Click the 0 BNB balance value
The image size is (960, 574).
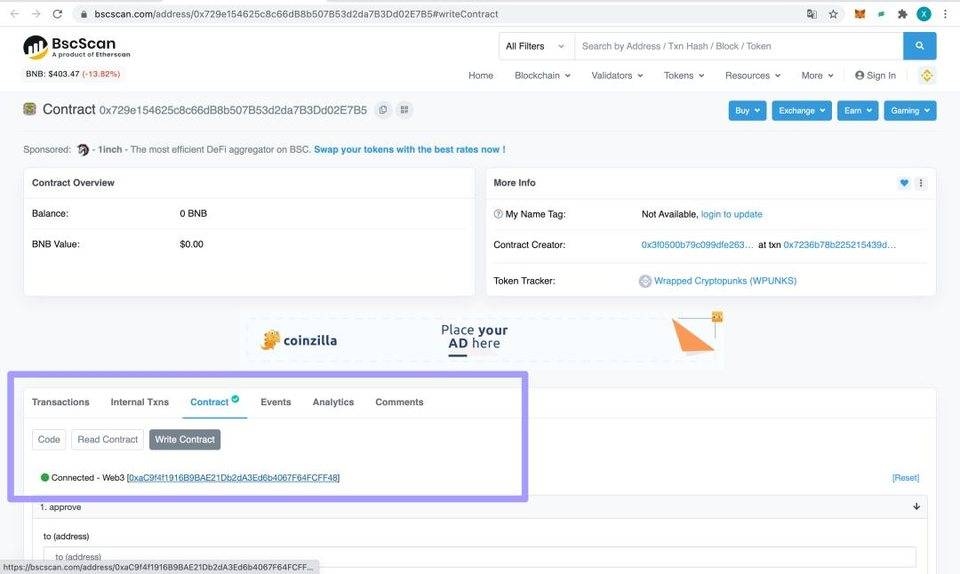tap(193, 214)
